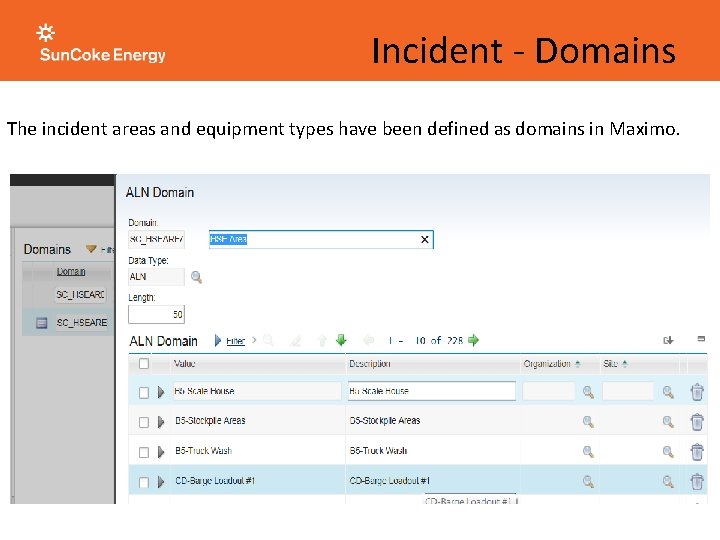Click the Value column header
Image resolution: width=720 pixels, height=540 pixels.
tap(185, 364)
